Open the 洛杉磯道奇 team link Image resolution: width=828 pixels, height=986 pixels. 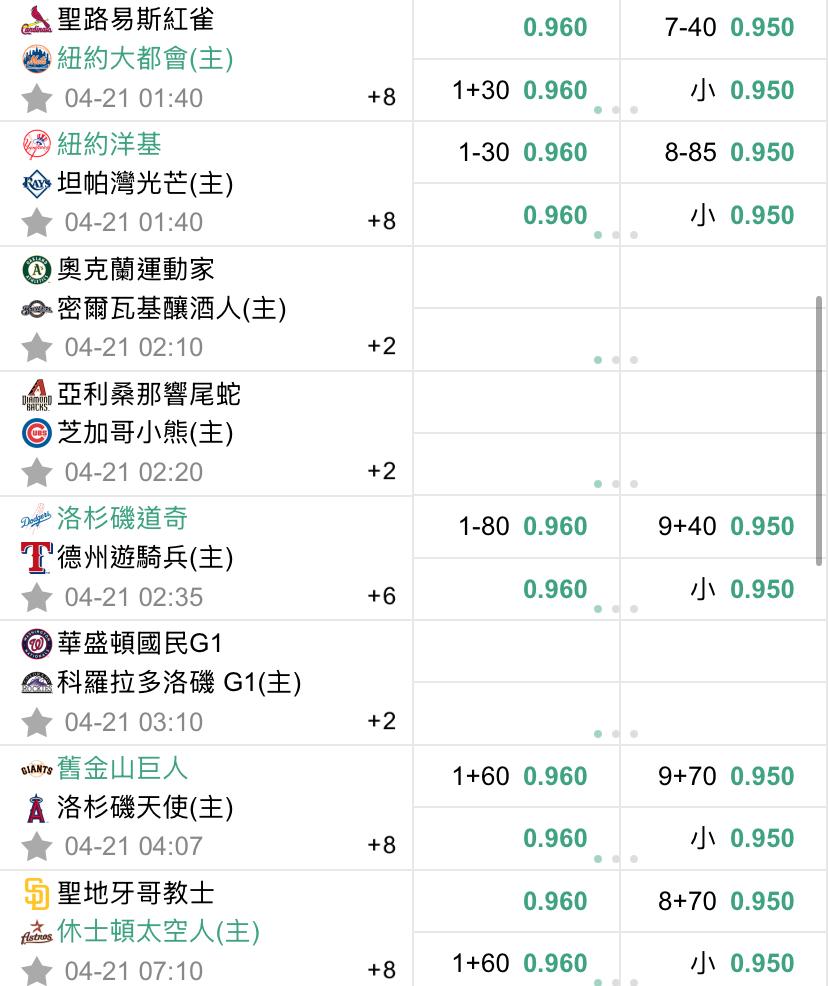tap(122, 518)
